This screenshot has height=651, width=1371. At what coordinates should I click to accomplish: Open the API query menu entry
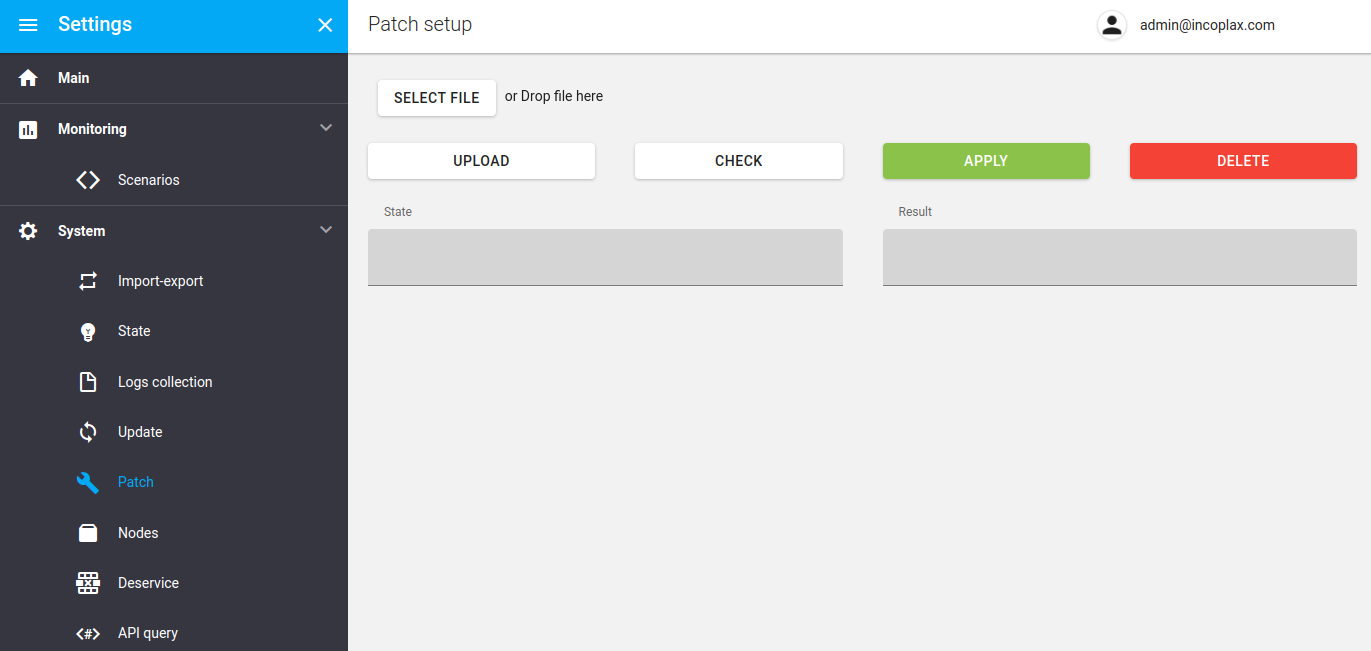pyautogui.click(x=174, y=633)
